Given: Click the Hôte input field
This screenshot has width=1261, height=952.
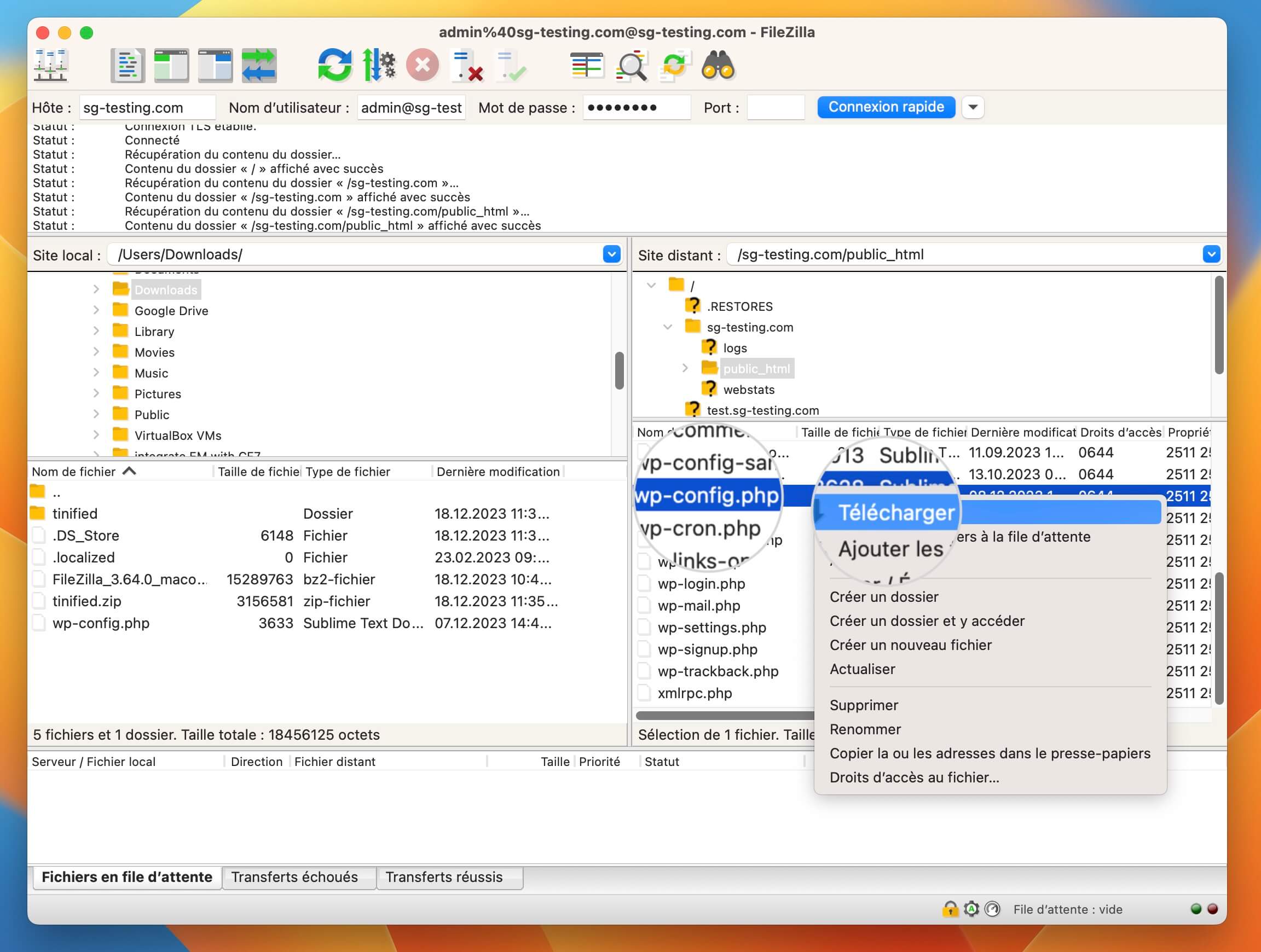Looking at the screenshot, I should click(147, 107).
